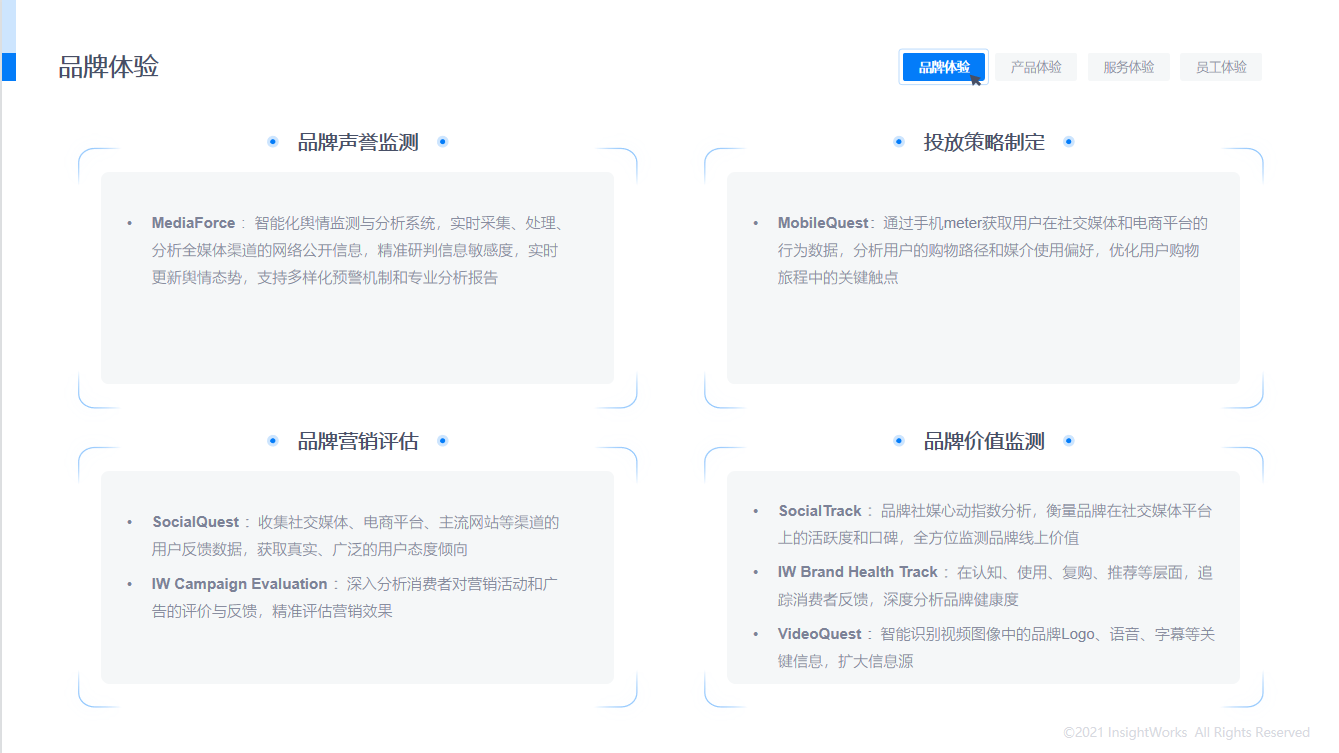Switch to the 员工体验 tab
Image resolution: width=1339 pixels, height=753 pixels.
1221,67
